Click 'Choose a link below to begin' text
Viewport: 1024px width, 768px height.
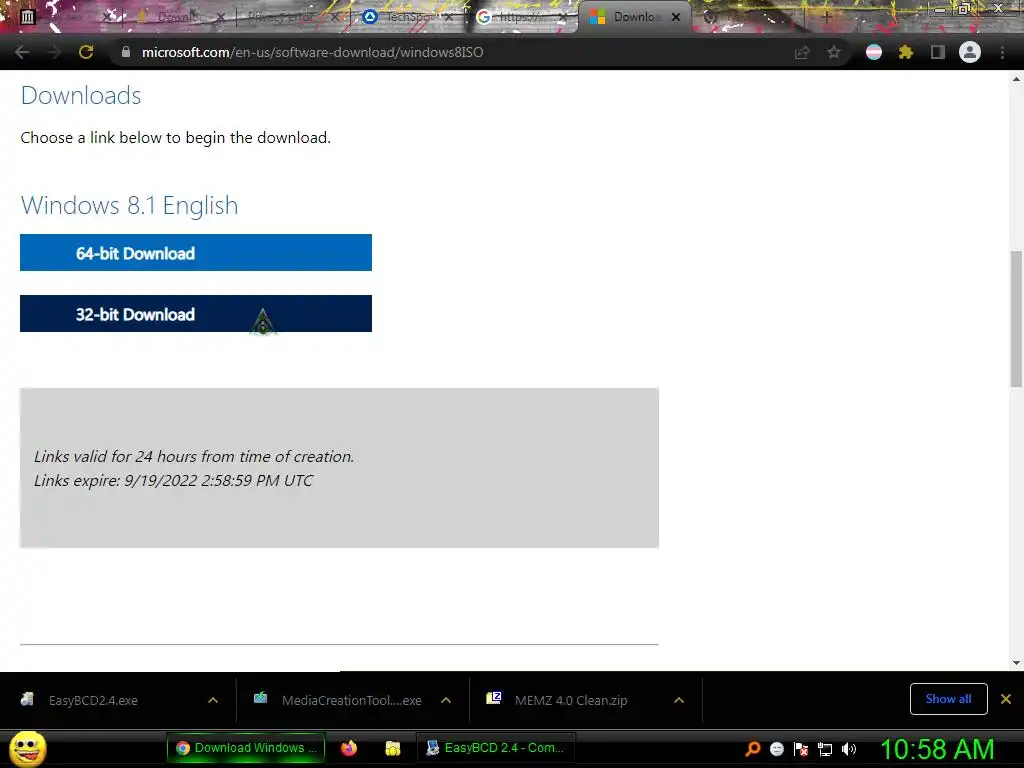(176, 138)
